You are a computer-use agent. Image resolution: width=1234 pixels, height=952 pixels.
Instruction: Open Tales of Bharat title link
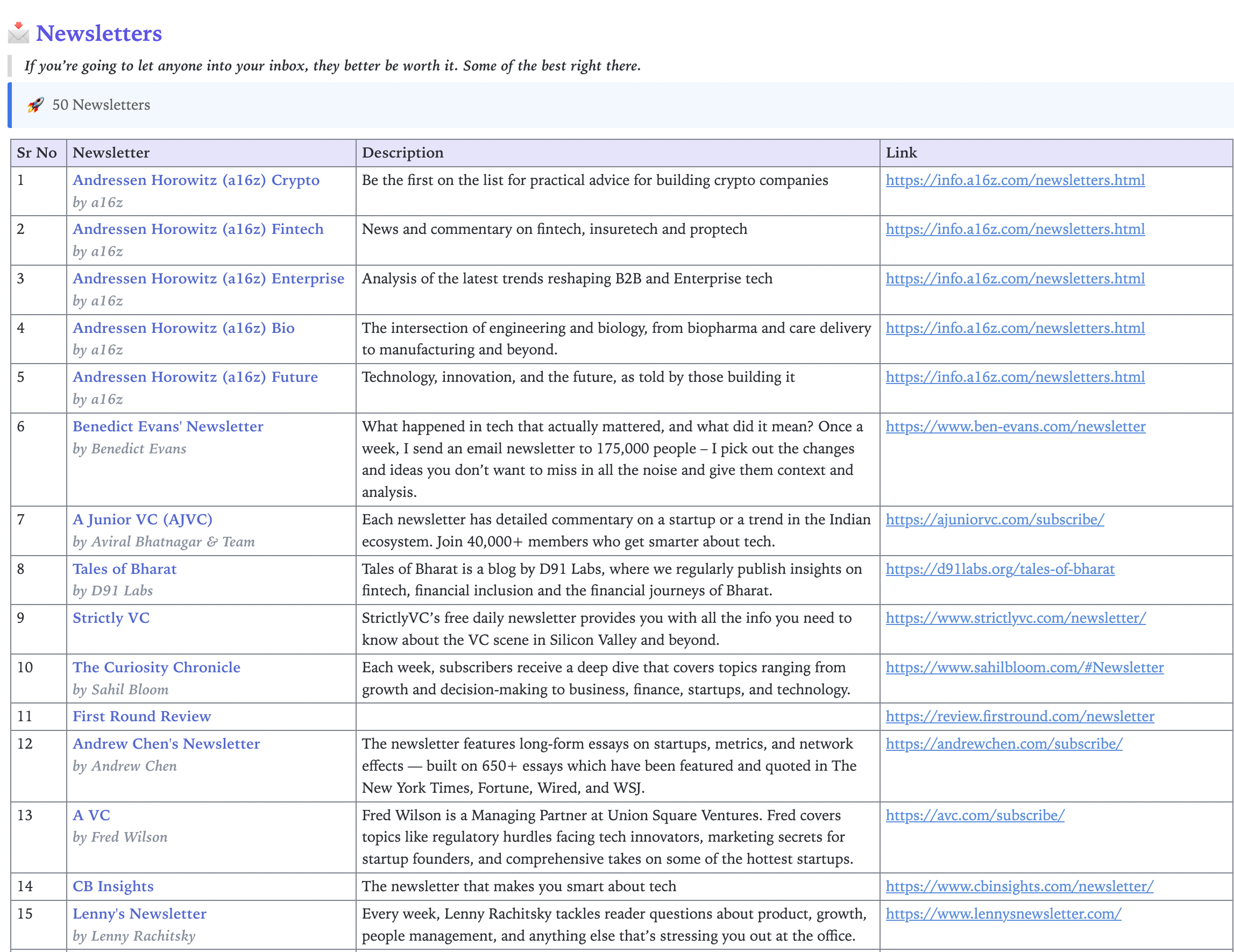(x=125, y=569)
